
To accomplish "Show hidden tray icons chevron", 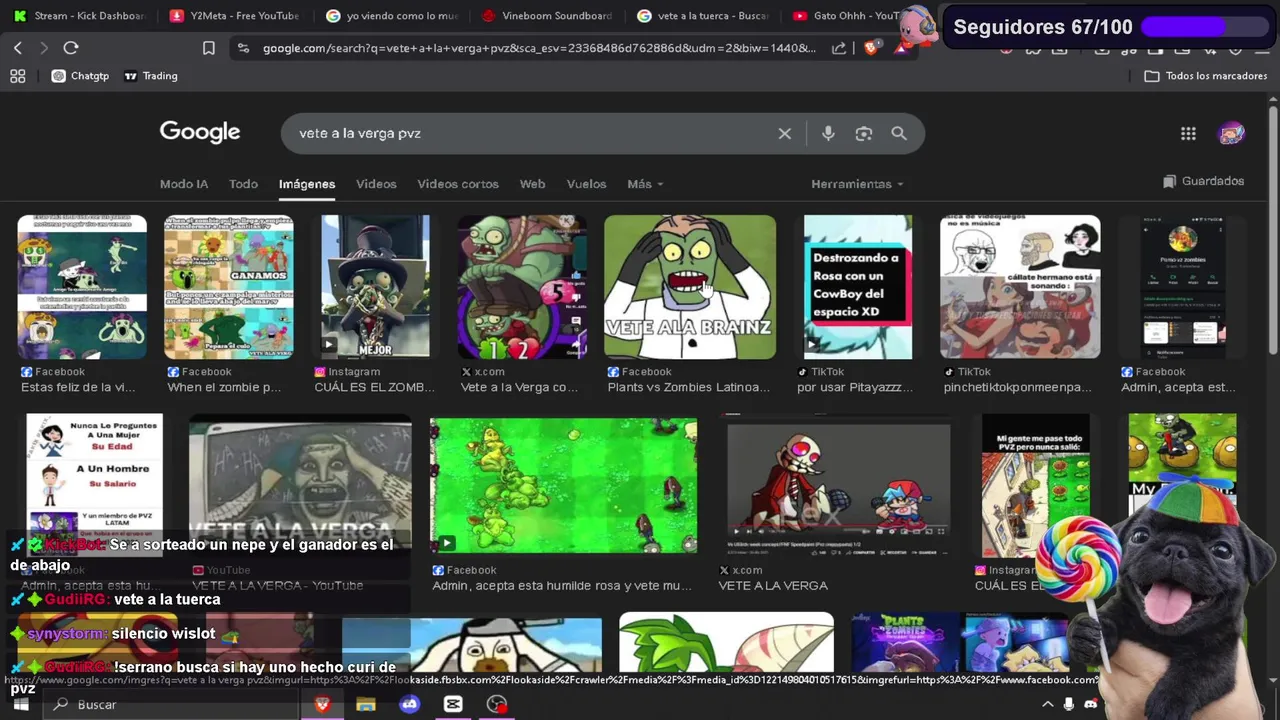I will [x=1047, y=705].
